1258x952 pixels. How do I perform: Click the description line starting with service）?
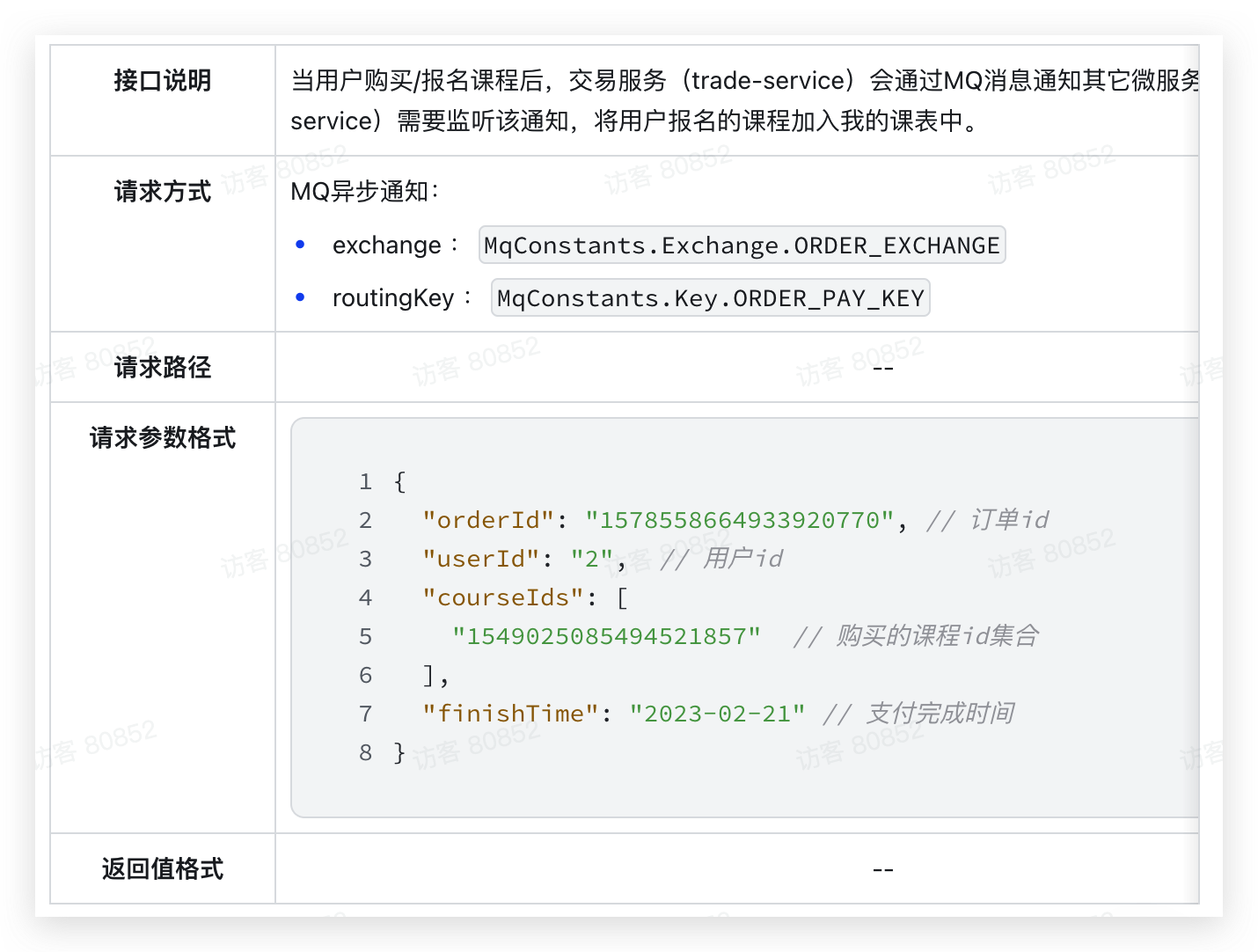click(636, 121)
